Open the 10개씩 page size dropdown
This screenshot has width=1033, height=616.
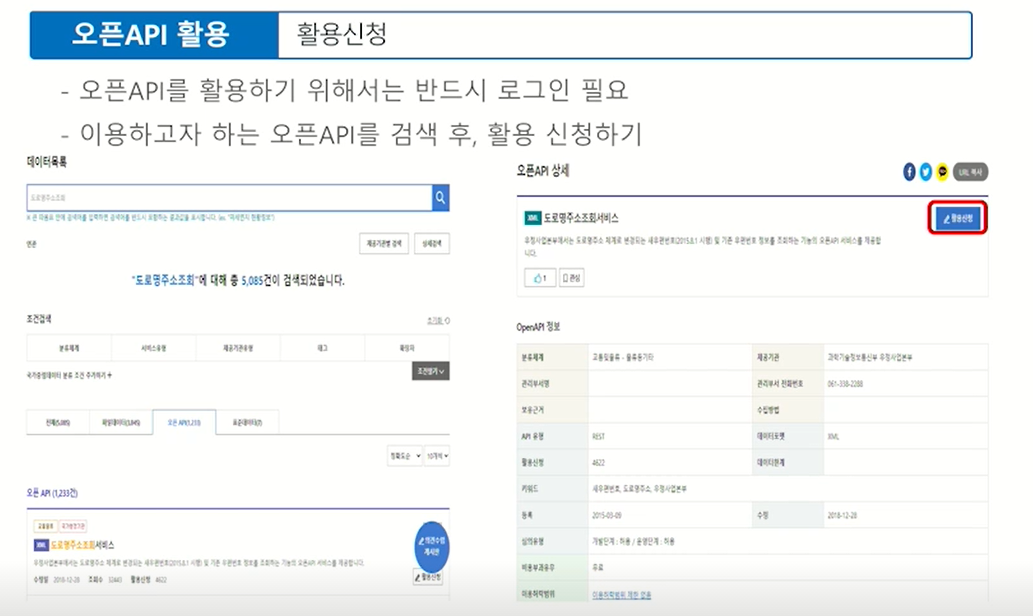click(437, 456)
